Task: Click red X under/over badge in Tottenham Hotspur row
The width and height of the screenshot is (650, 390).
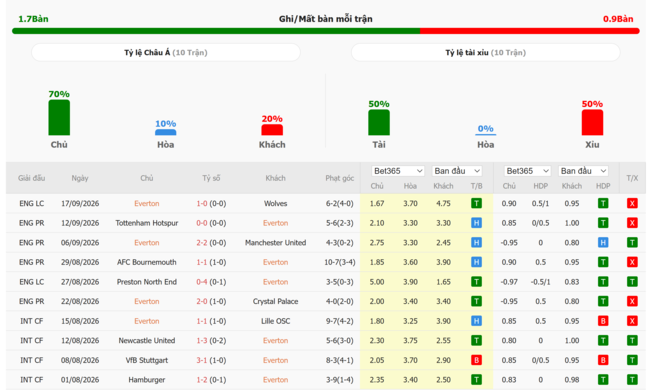Action: pos(632,223)
